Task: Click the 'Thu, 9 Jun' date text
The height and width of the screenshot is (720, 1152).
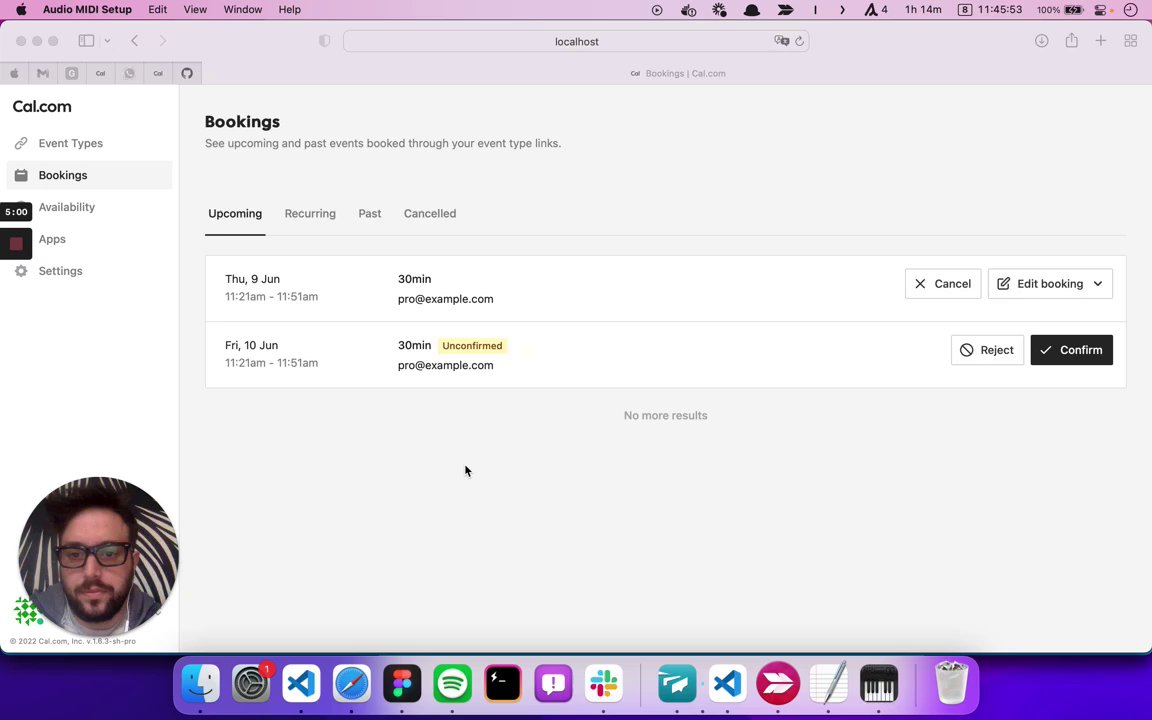Action: pyautogui.click(x=252, y=279)
